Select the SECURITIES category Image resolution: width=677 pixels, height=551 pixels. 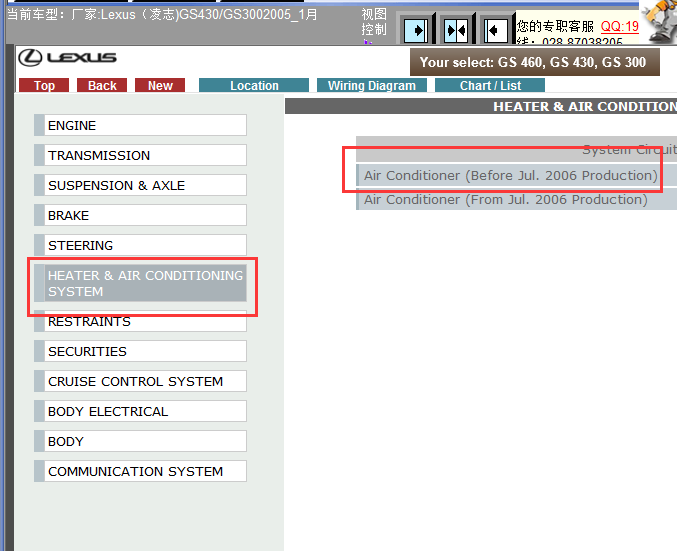[x=140, y=351]
